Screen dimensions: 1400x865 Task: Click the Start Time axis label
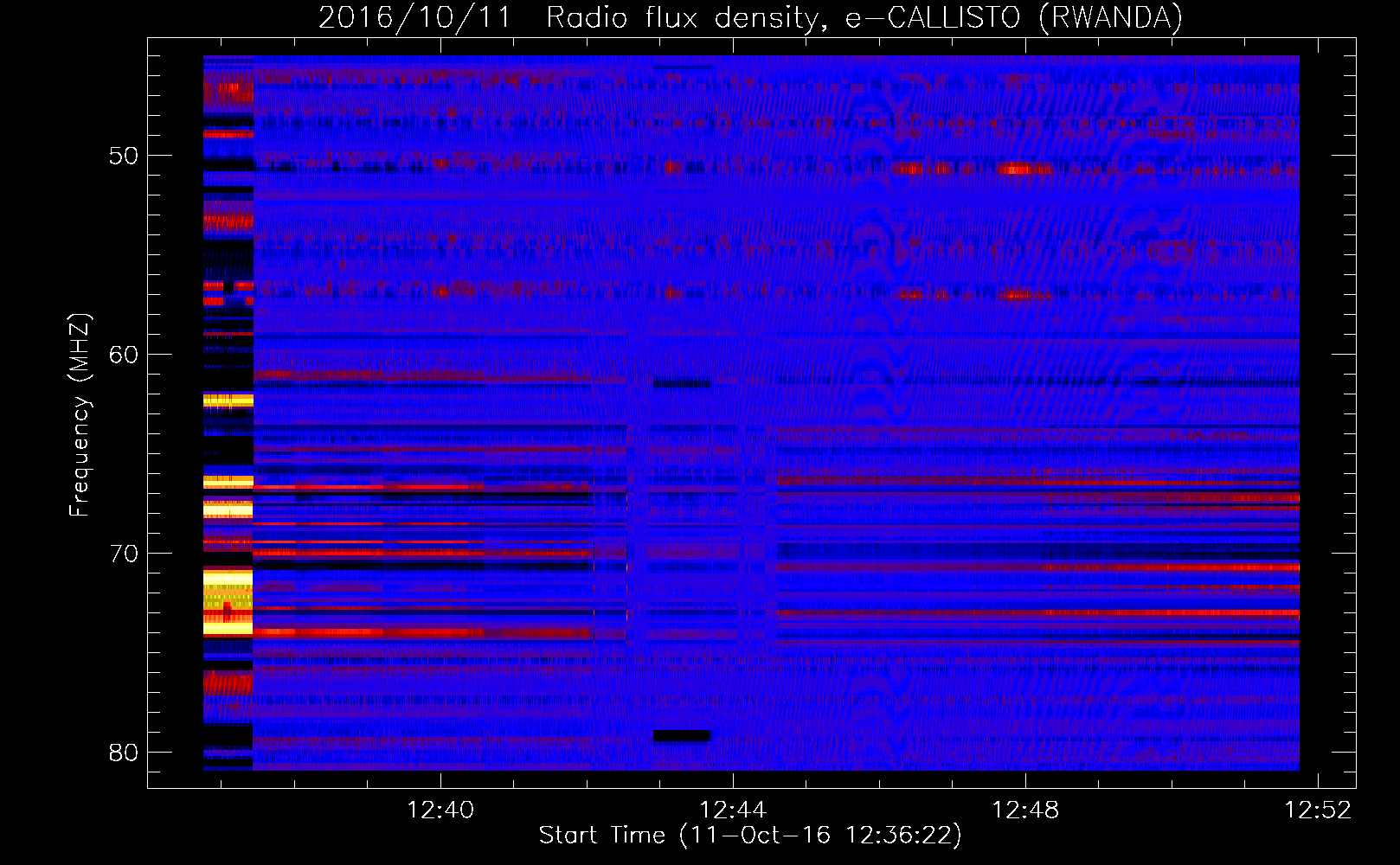750,836
